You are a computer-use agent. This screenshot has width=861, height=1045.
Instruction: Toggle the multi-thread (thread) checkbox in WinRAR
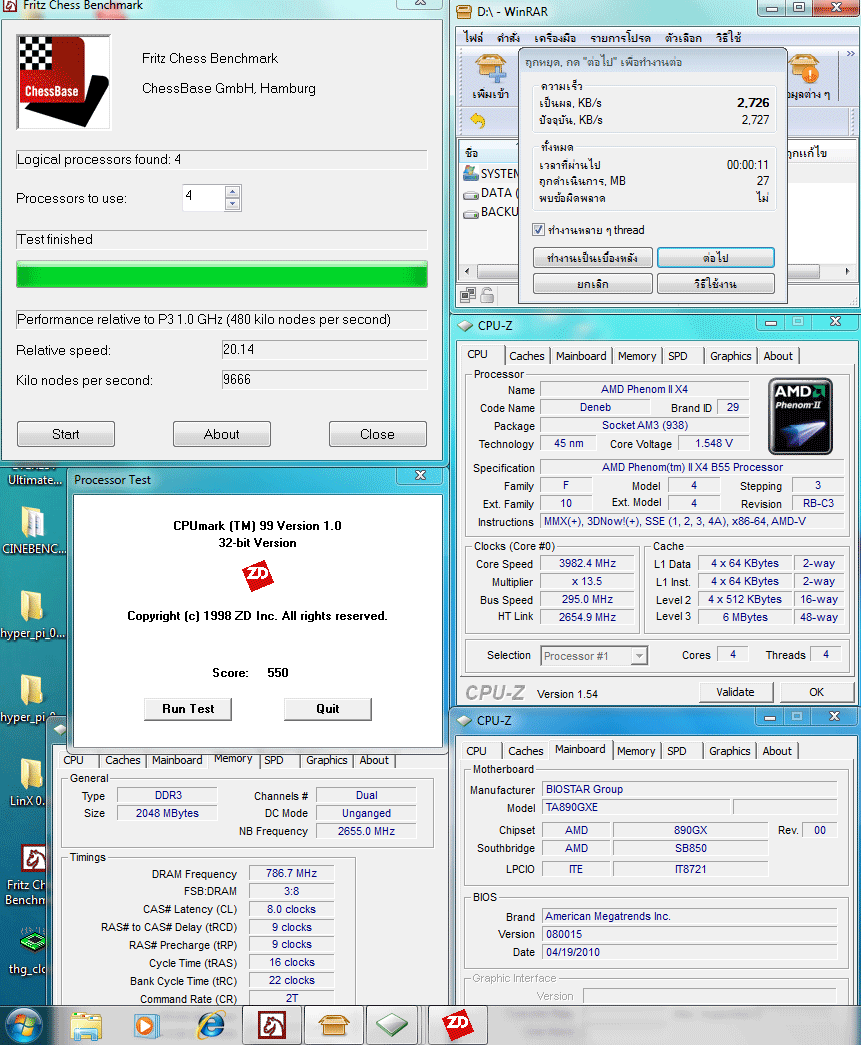coord(538,230)
